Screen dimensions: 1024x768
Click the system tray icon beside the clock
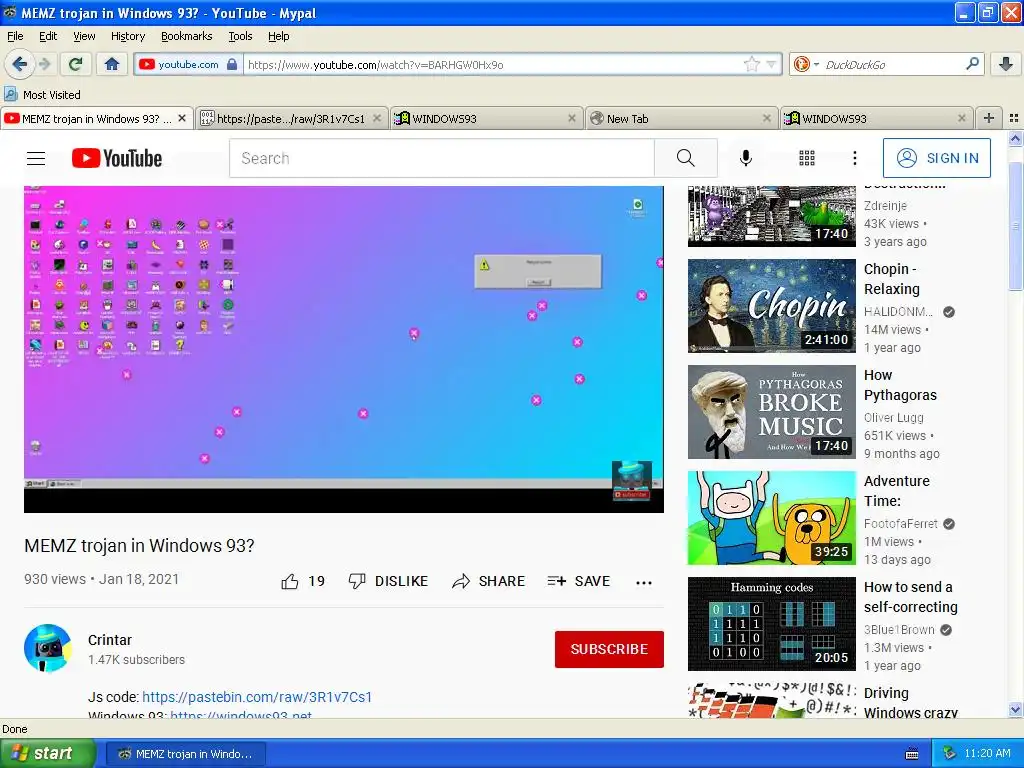tap(949, 754)
